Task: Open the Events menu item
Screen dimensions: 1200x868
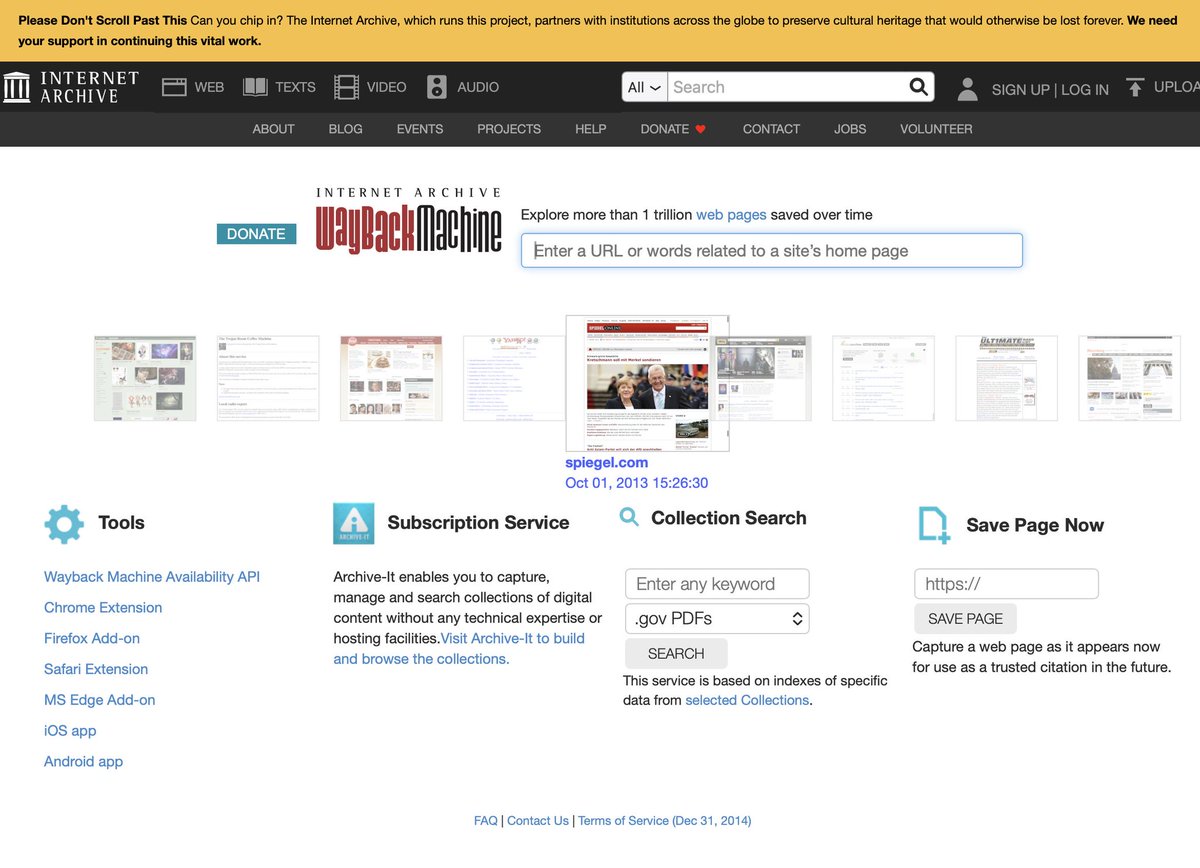Action: [420, 129]
